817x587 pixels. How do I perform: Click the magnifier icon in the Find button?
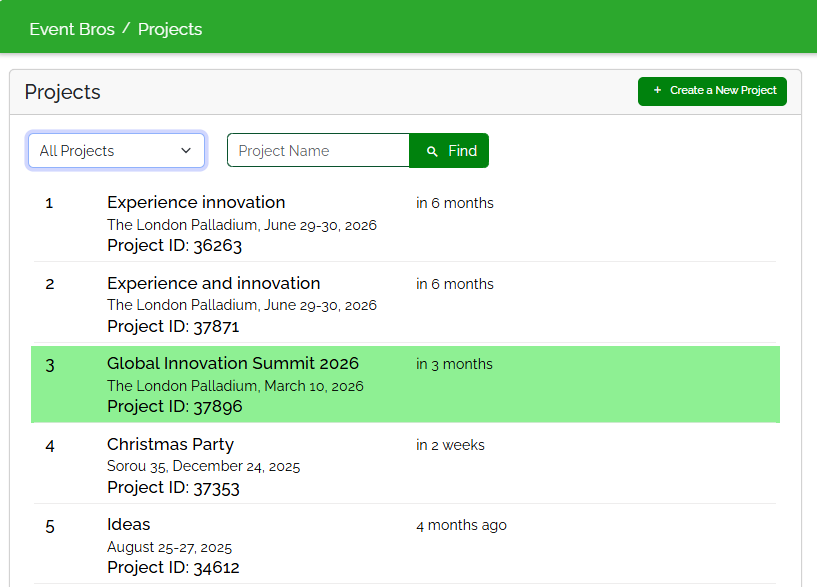(432, 151)
